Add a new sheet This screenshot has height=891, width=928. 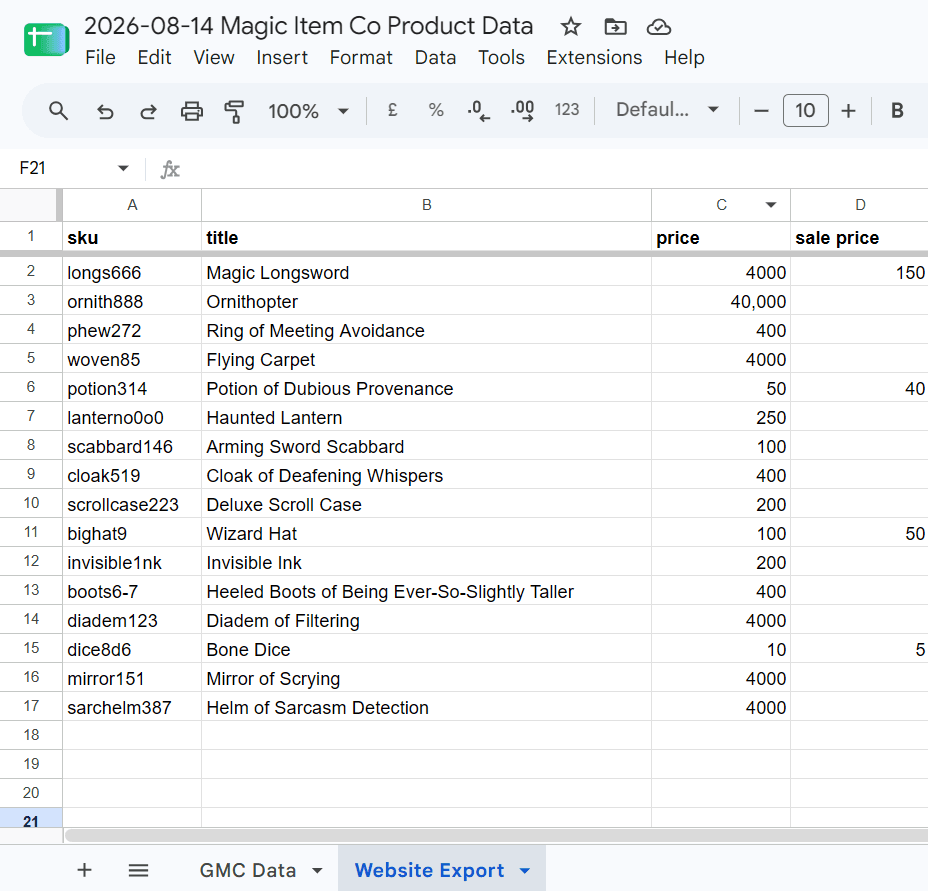coord(85,870)
